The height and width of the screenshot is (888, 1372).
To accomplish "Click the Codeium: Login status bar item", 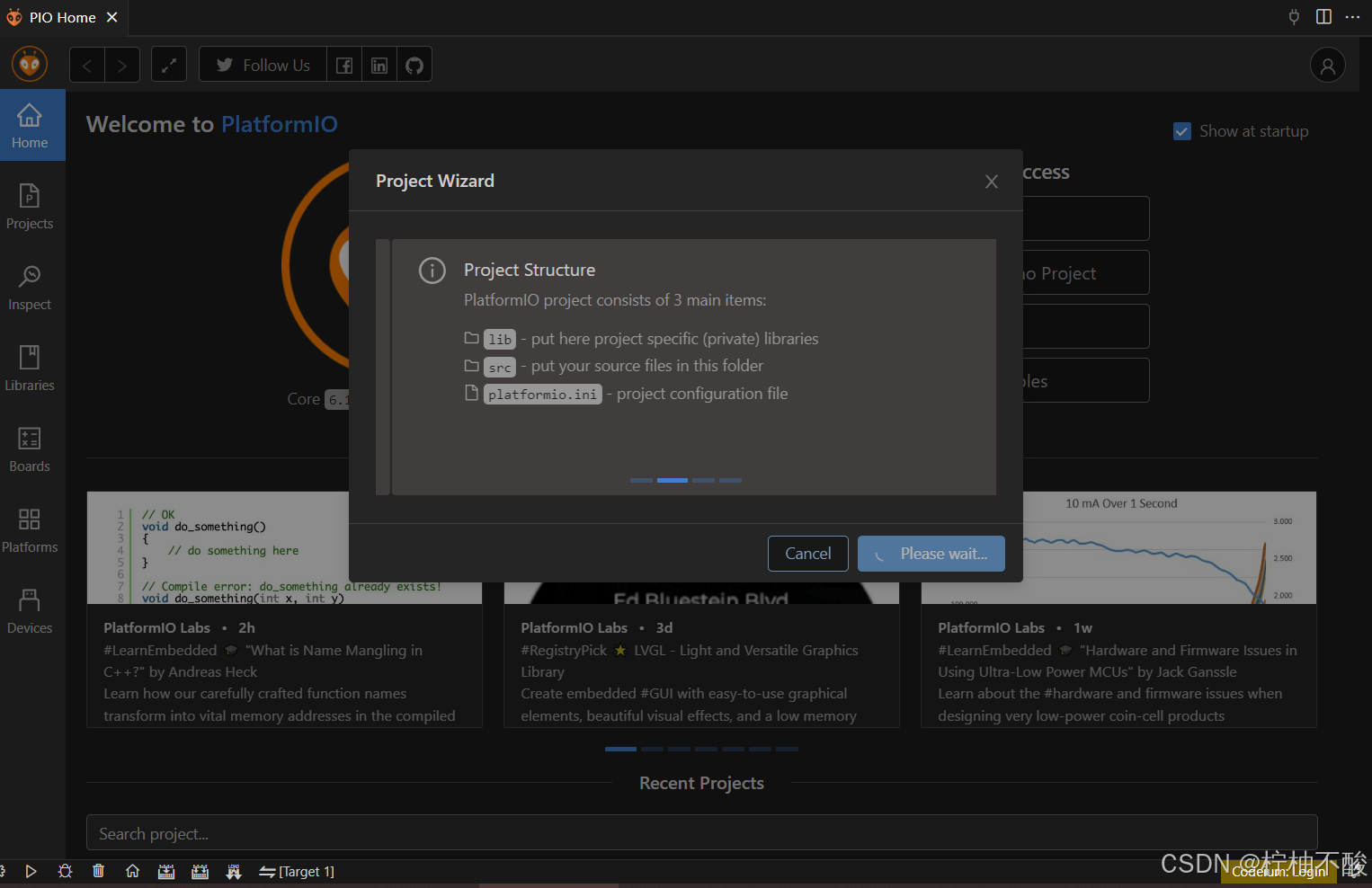I will [x=1278, y=871].
